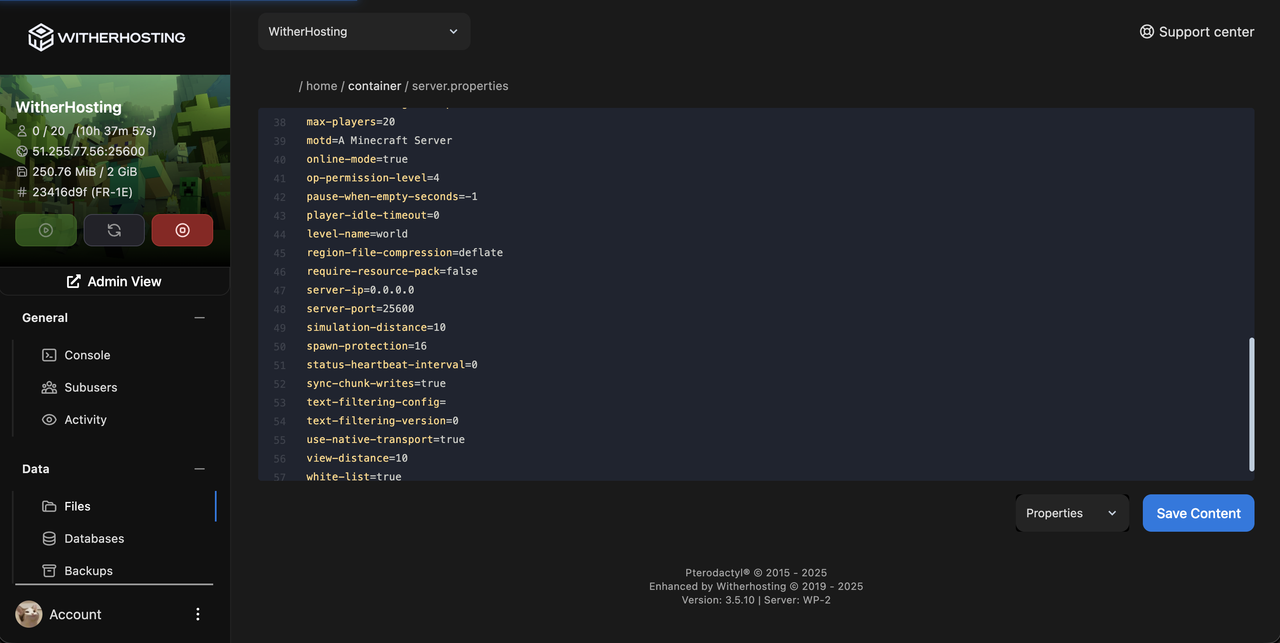Click the Databases cylinder icon
The image size is (1280, 643).
click(49, 538)
